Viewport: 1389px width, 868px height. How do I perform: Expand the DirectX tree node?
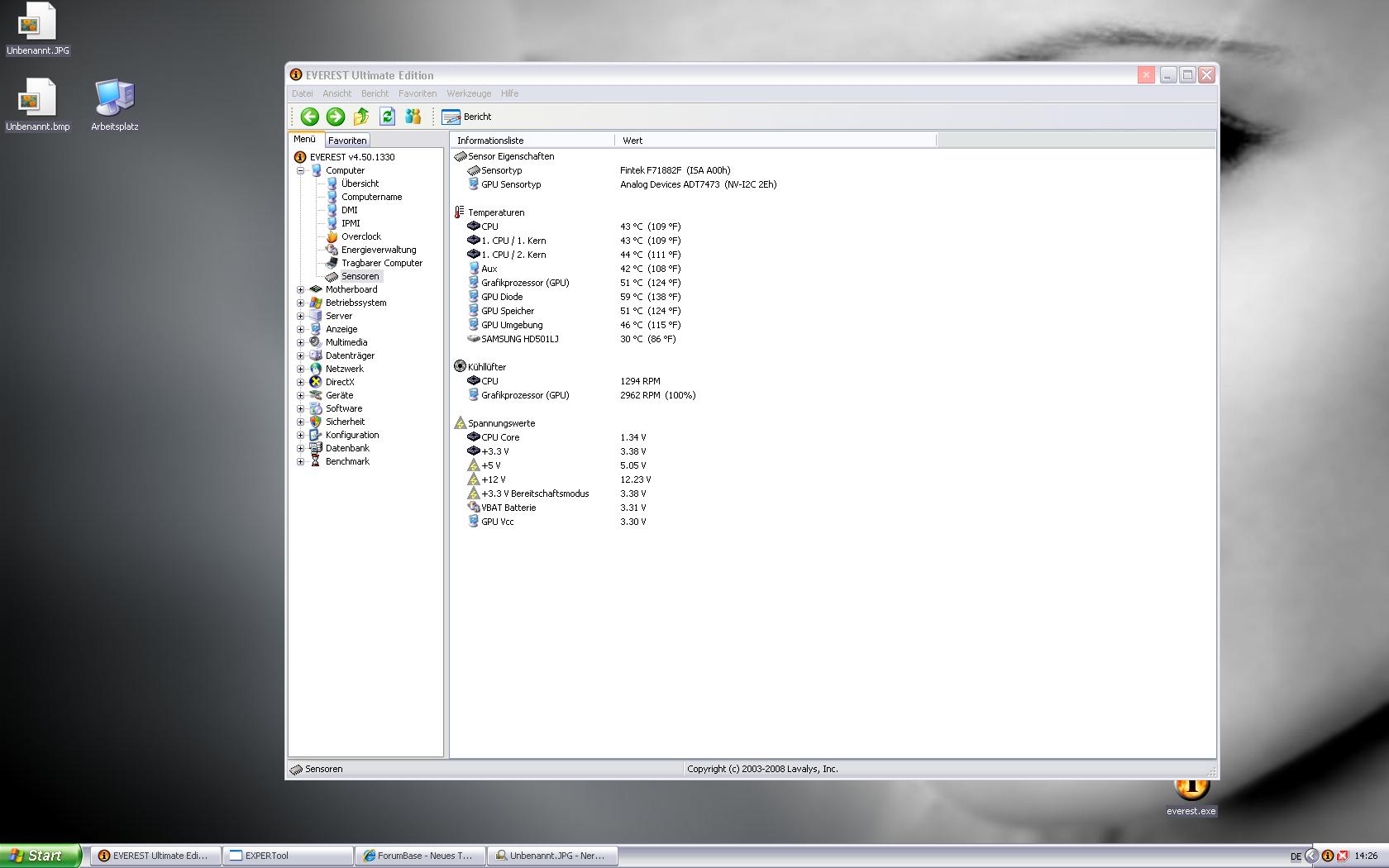tap(301, 382)
